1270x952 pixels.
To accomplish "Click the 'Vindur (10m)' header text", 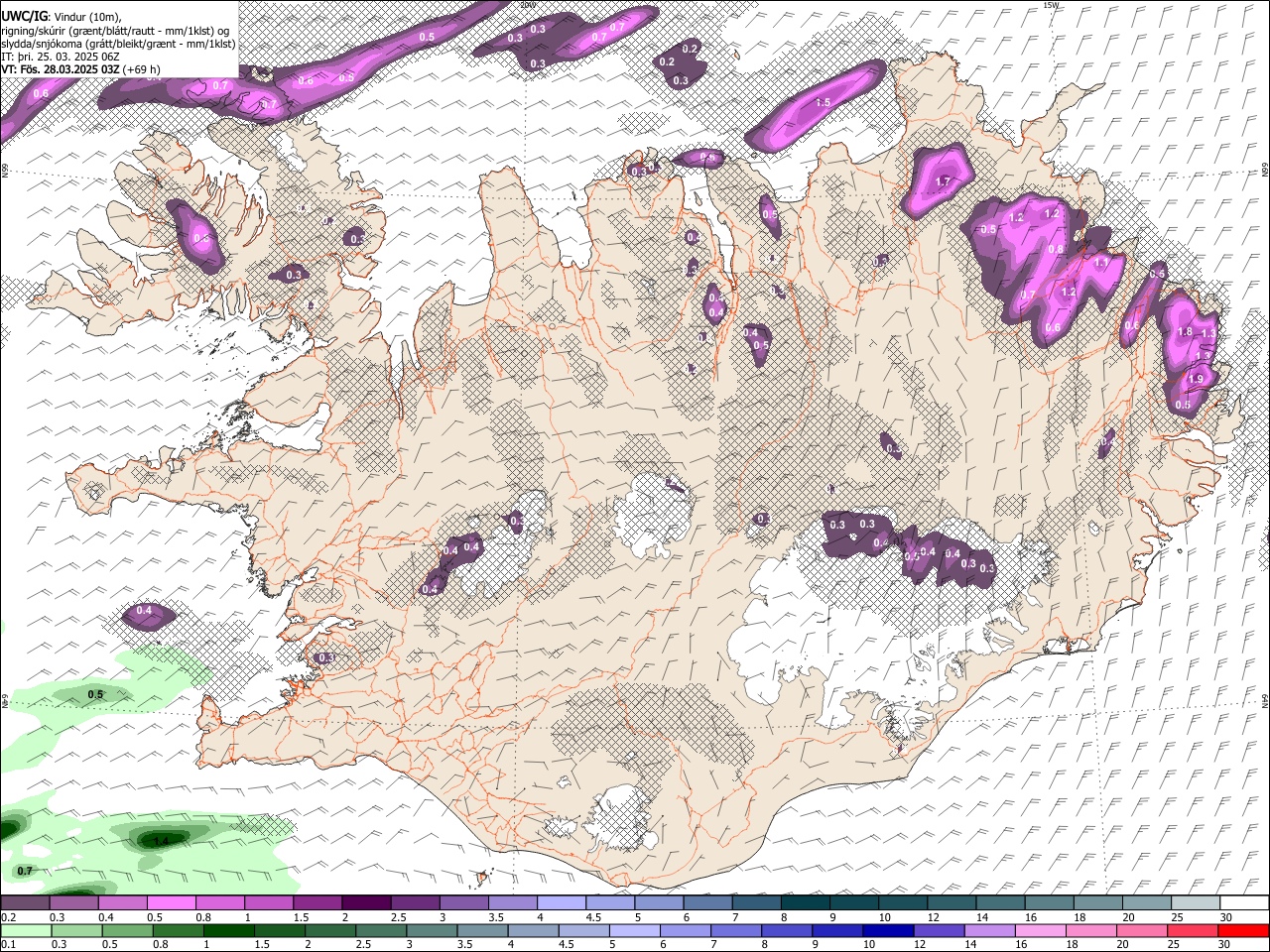I will pyautogui.click(x=86, y=17).
